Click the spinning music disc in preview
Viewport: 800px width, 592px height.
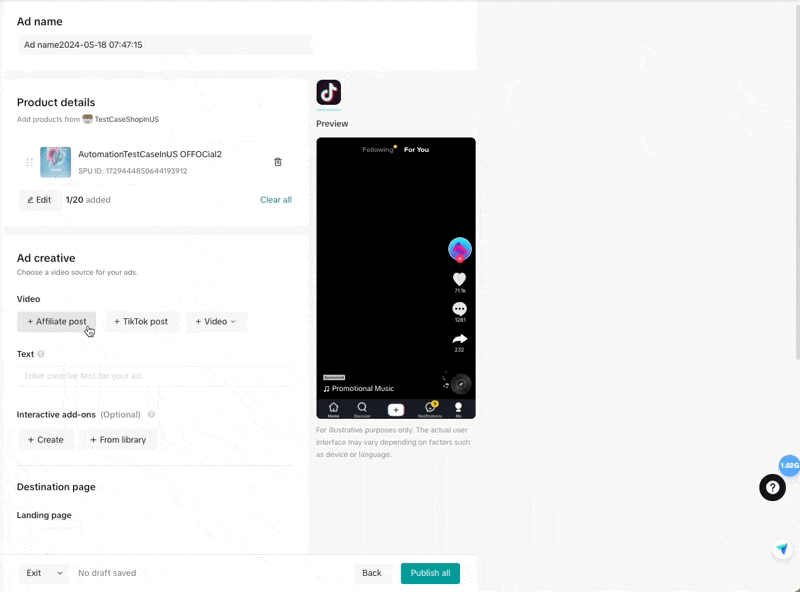(460, 384)
